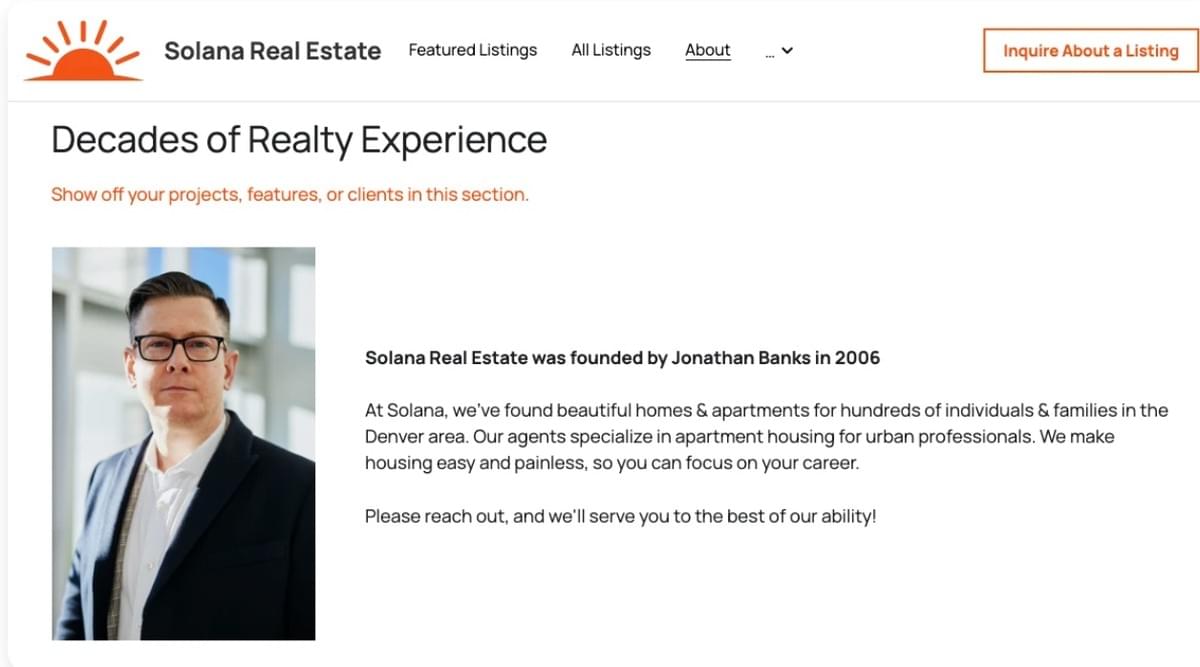The height and width of the screenshot is (667, 1200).
Task: Click the bold 'founded by Jonathan Banks' line
Action: point(622,357)
